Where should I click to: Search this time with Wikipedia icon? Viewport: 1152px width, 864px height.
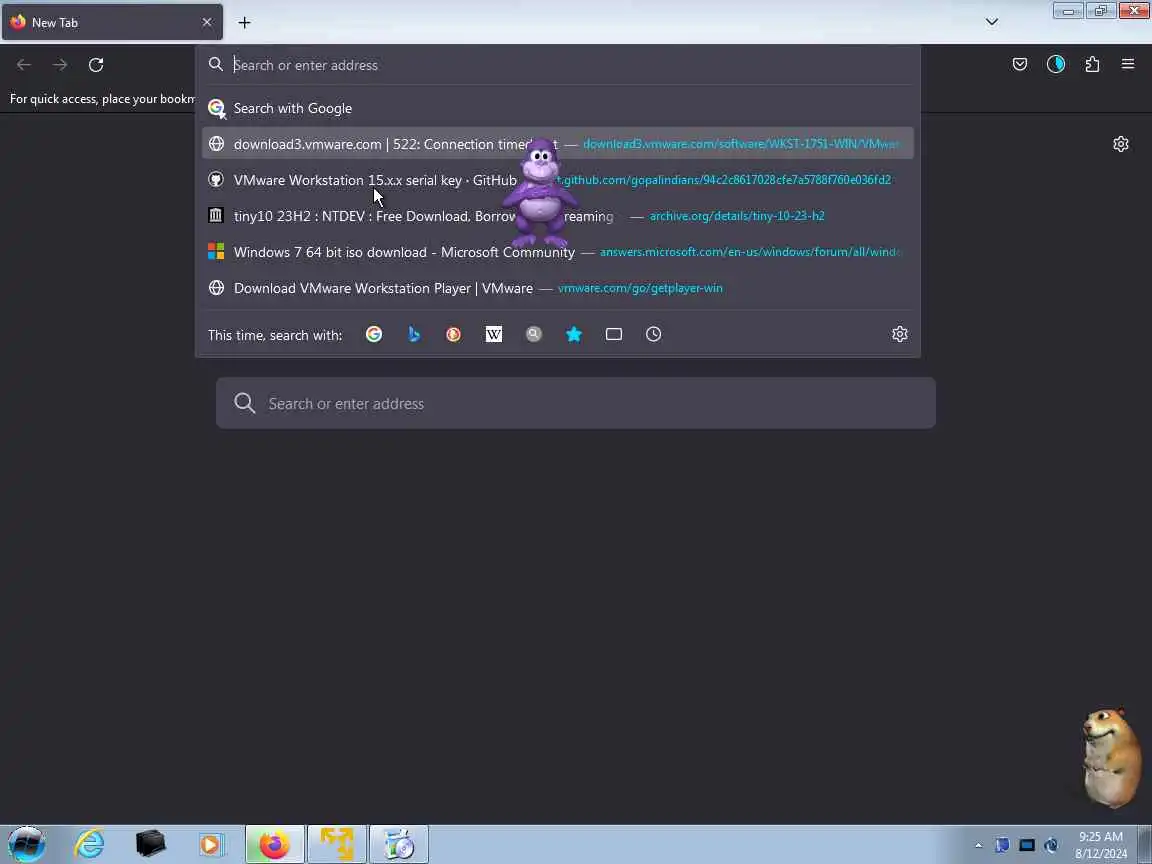pos(494,334)
